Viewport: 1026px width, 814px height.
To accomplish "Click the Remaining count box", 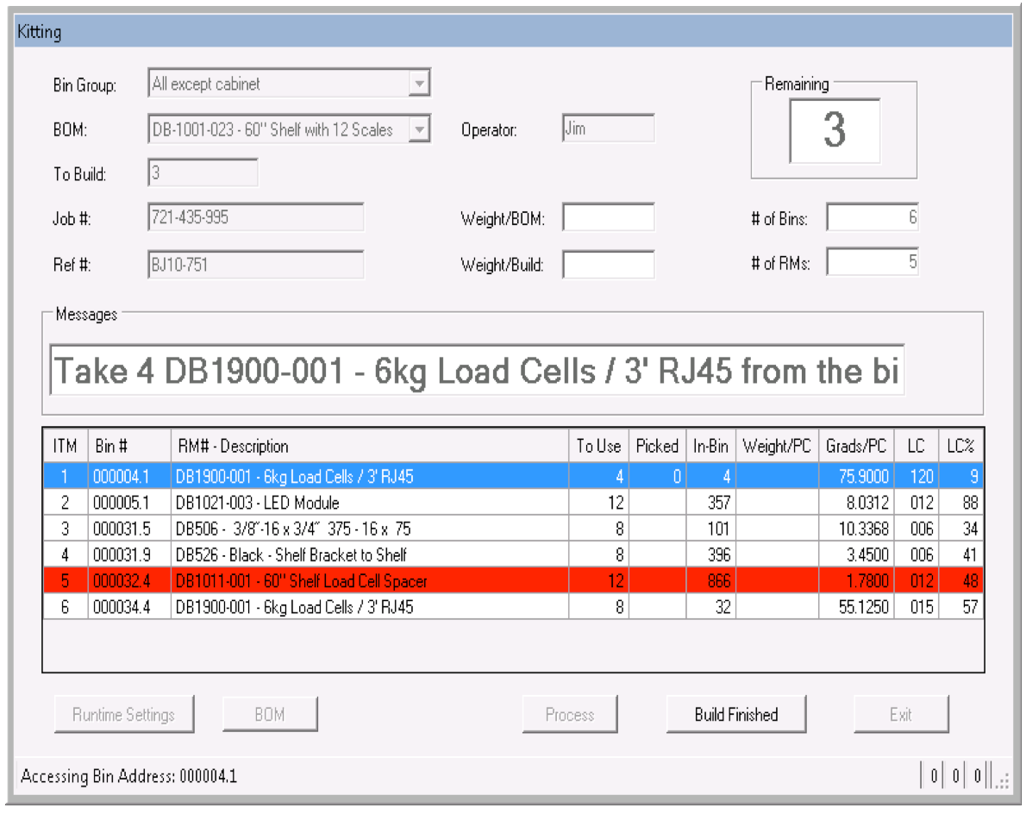I will coord(835,130).
